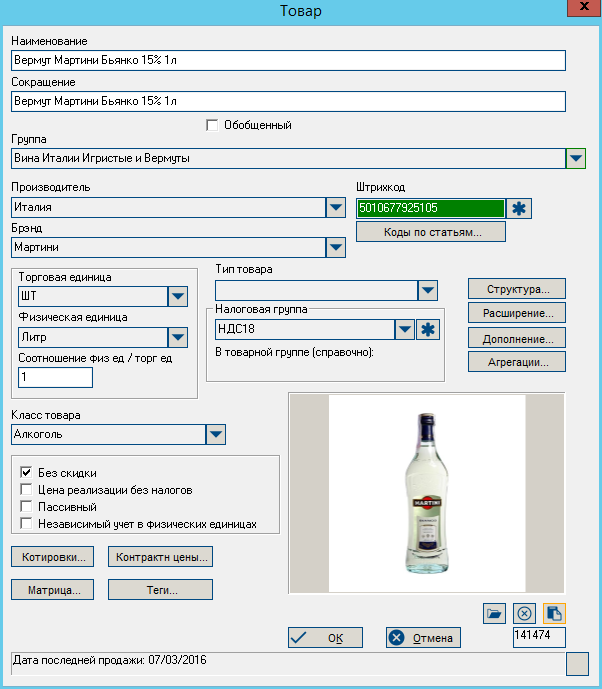This screenshot has width=602, height=689.
Task: Expand the Тип товара dropdown
Action: pyautogui.click(x=428, y=290)
